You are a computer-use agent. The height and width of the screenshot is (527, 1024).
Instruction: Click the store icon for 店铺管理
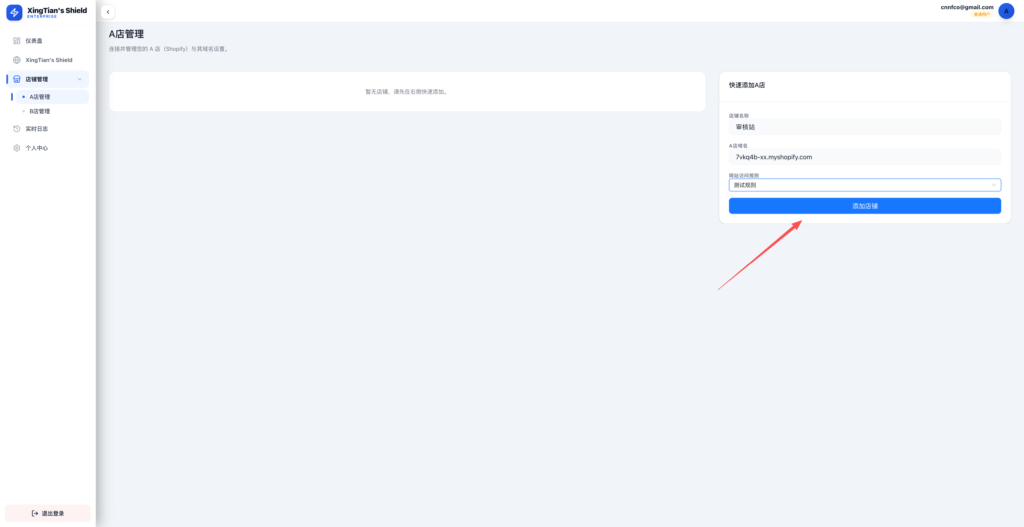(17, 79)
